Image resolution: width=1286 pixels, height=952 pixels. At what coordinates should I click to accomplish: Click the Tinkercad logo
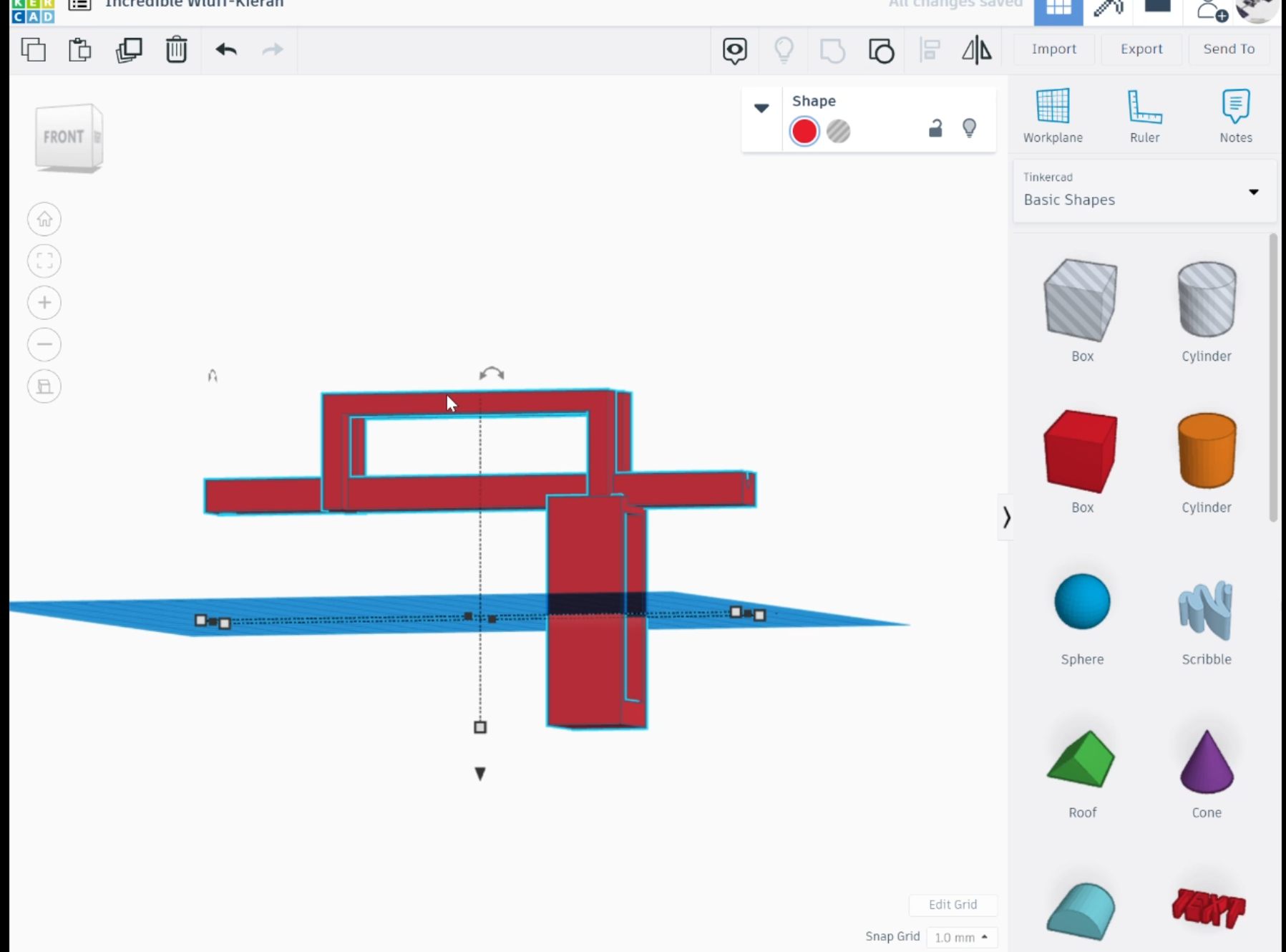33,11
